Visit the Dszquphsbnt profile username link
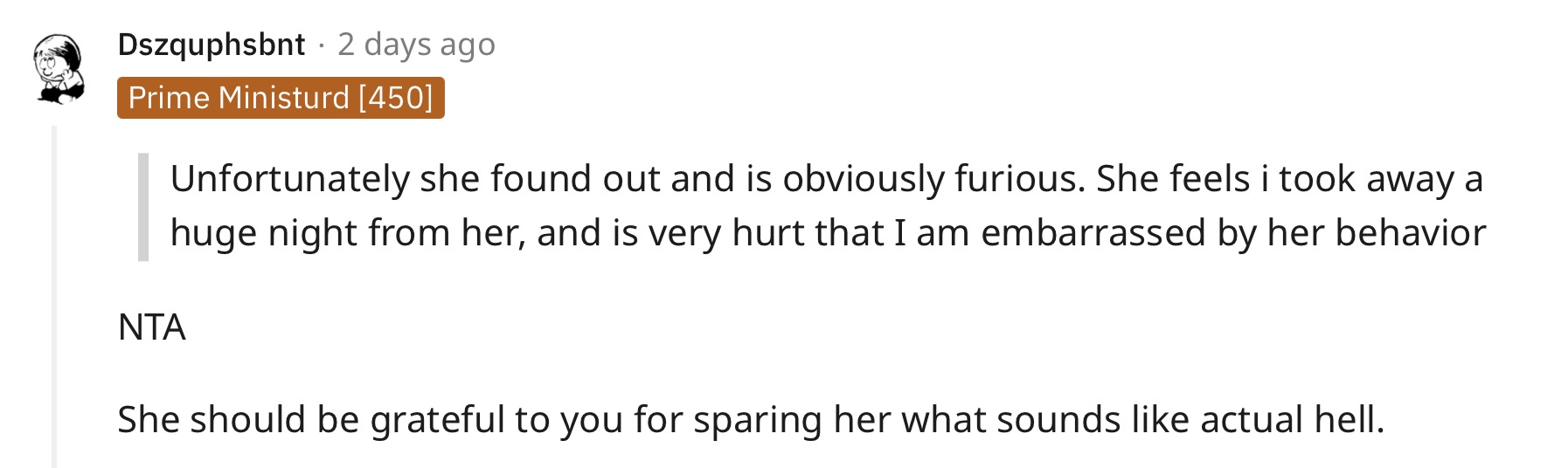Screen dimensions: 1568x468 [212, 44]
